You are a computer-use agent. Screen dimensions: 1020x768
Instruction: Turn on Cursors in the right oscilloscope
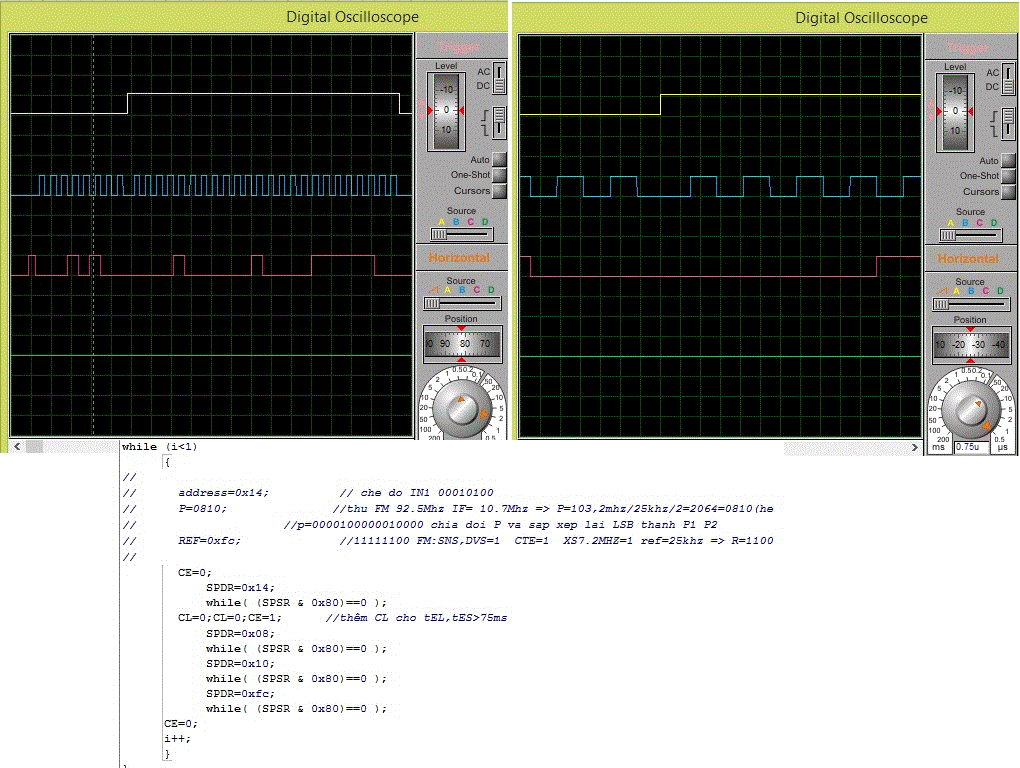point(1008,192)
